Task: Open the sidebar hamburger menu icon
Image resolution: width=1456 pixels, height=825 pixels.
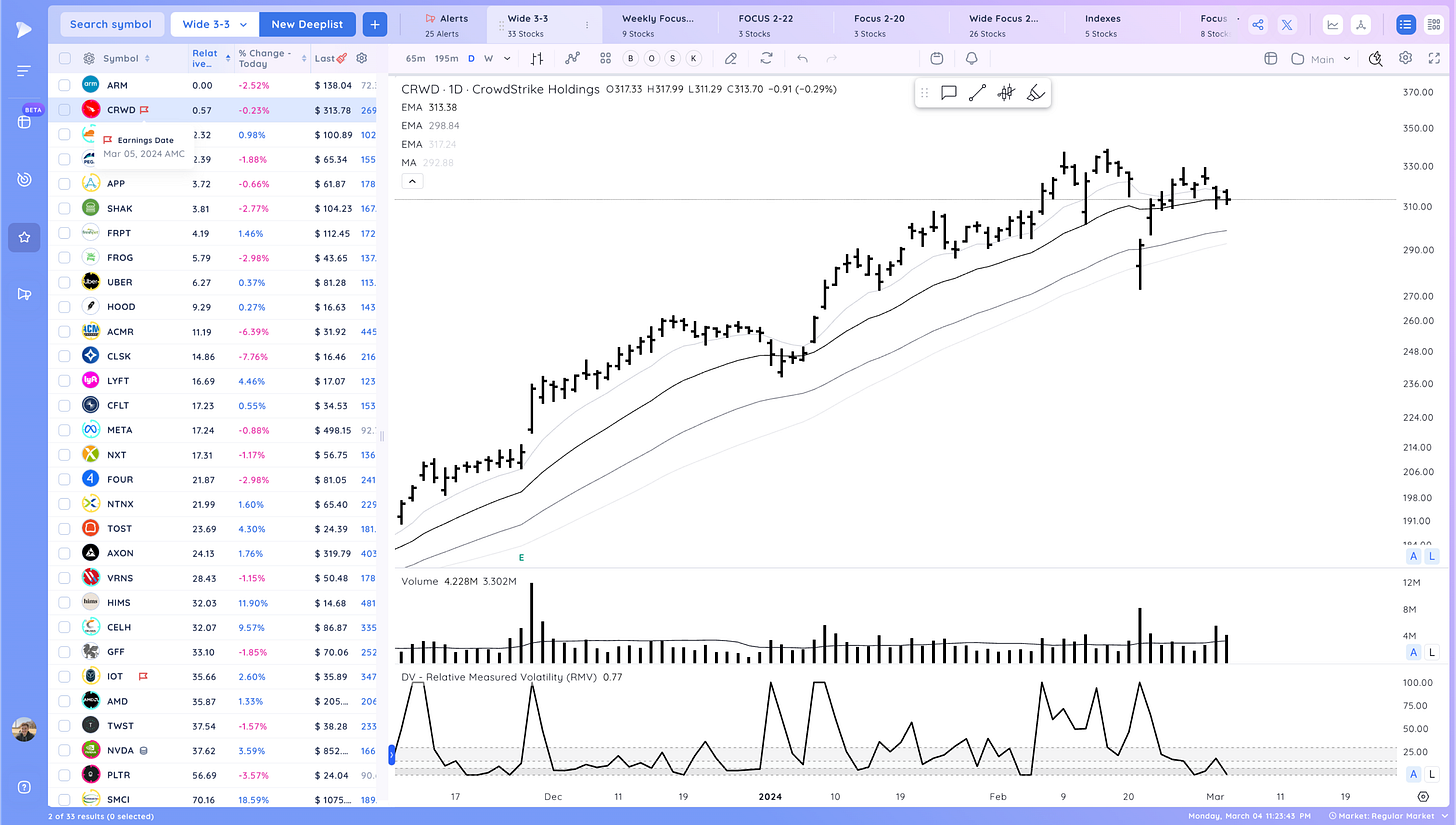Action: click(x=23, y=71)
